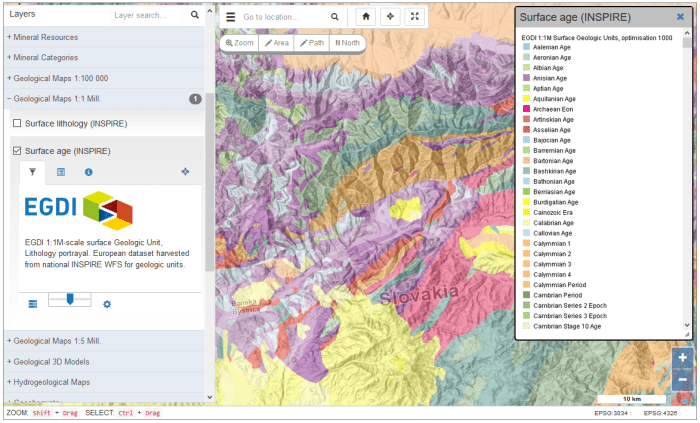The image size is (700, 423).
Task: Open the layer settings gear icon
Action: [x=107, y=304]
